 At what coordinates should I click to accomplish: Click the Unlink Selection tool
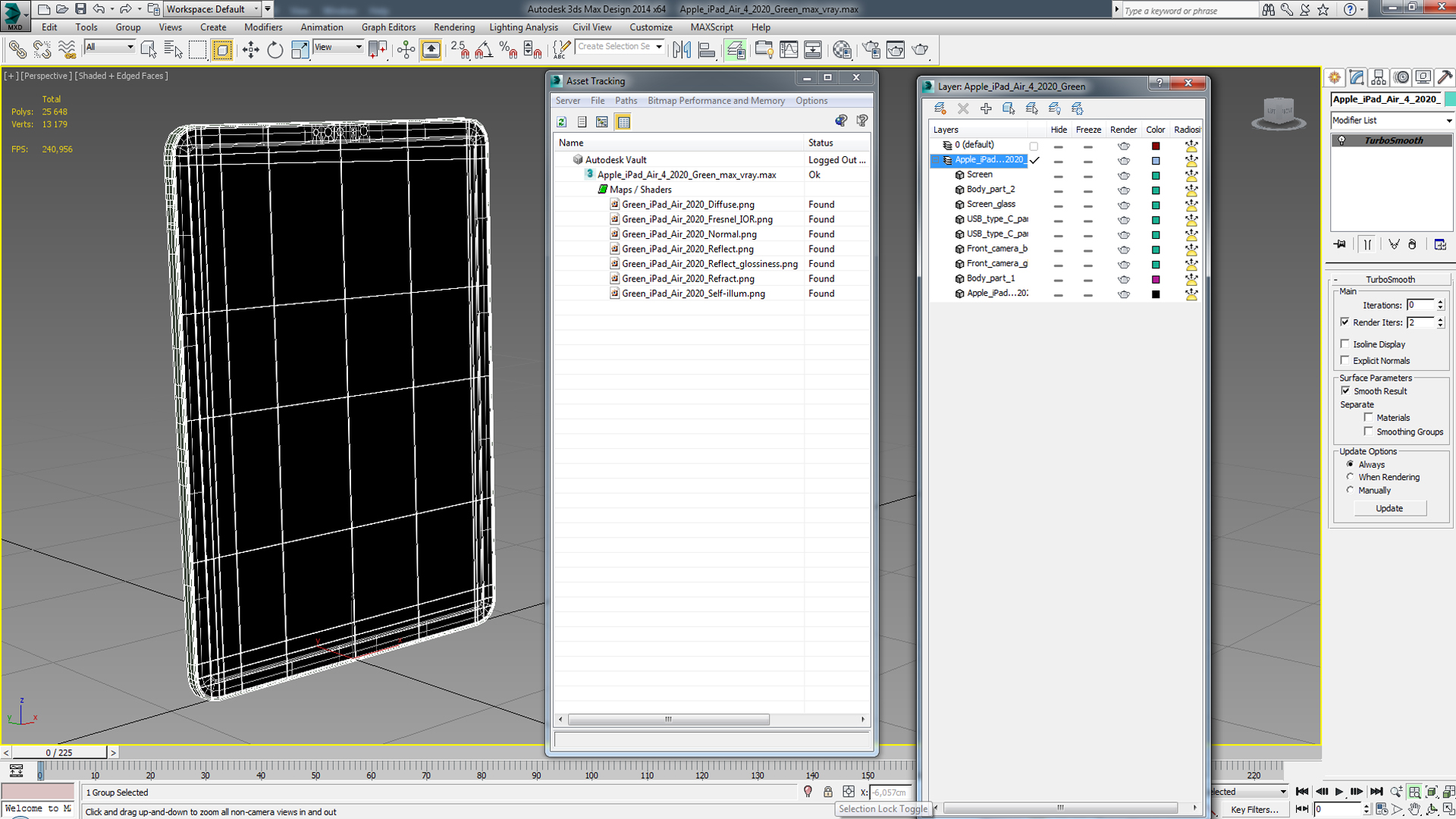[42, 50]
